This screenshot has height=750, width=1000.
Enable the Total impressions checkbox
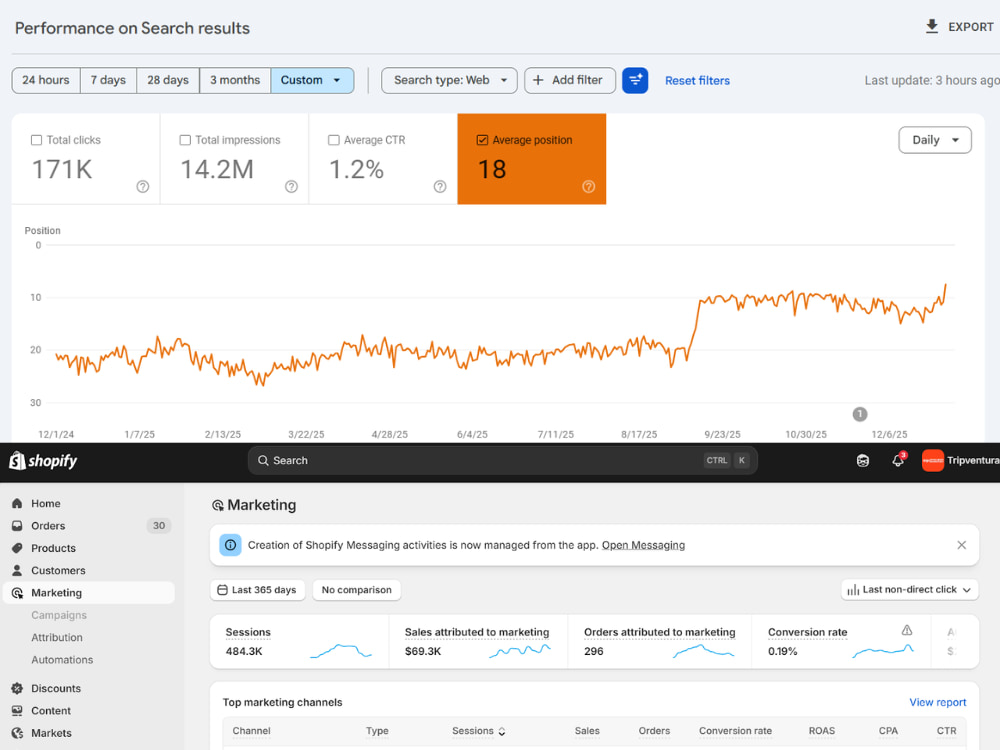tap(185, 140)
